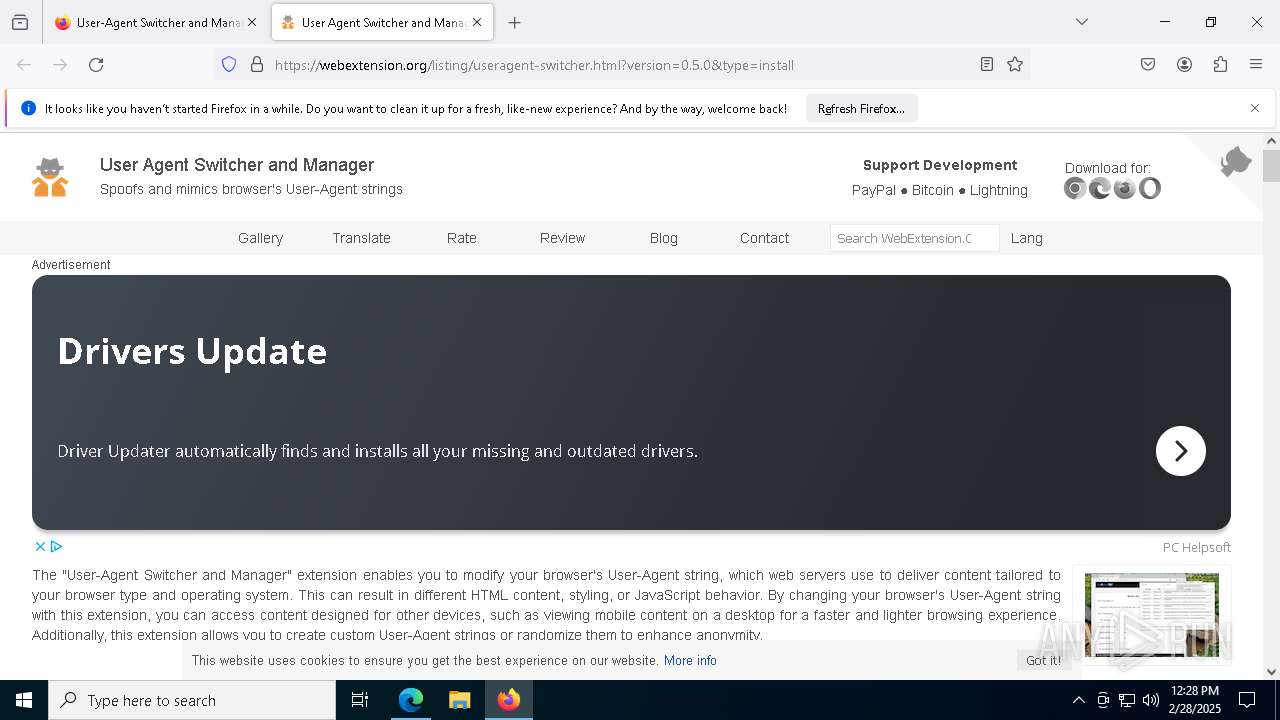Open Save to Pocket button
Viewport: 1280px width, 720px height.
point(1148,65)
